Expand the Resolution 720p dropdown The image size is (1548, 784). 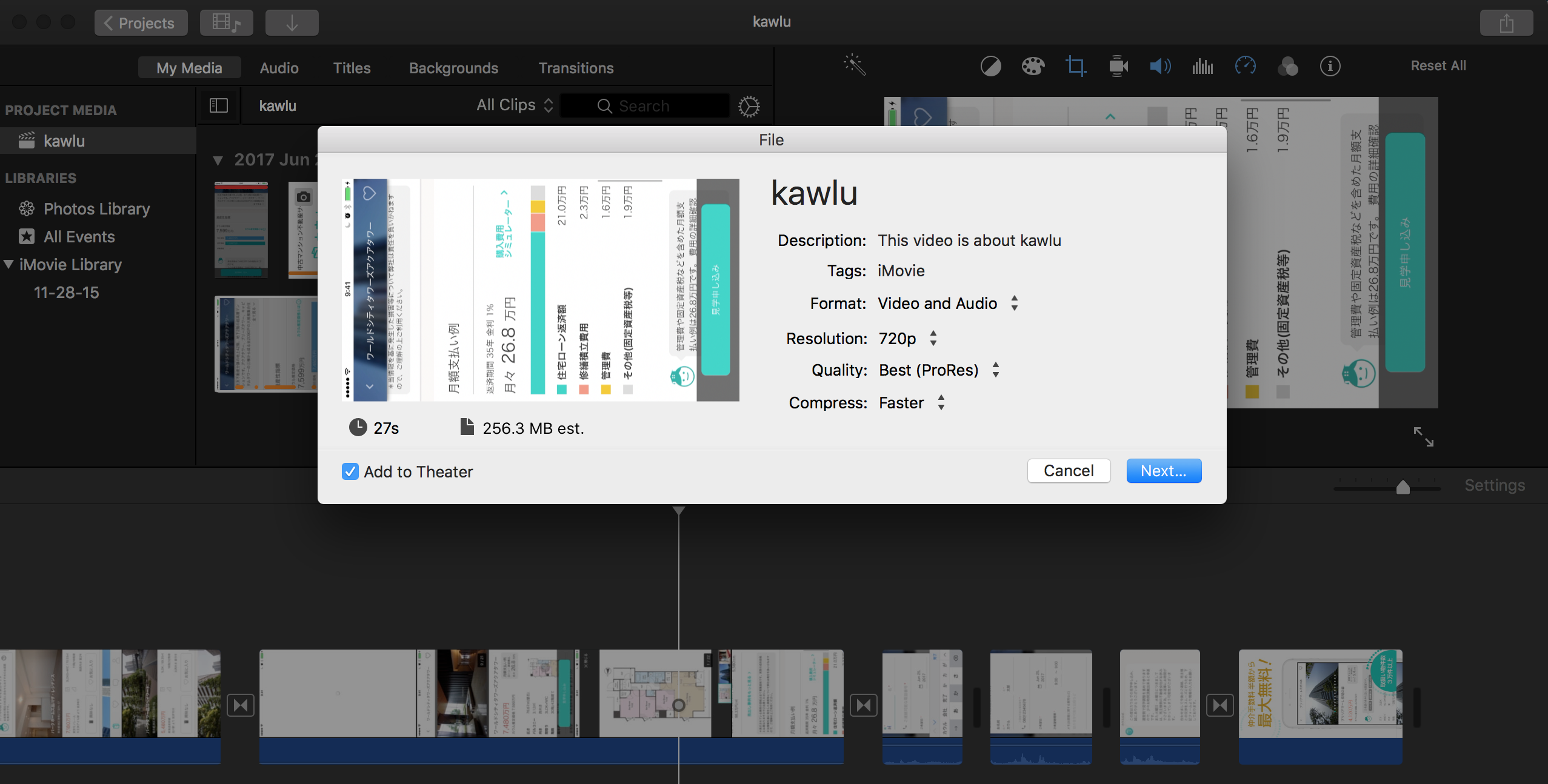932,338
